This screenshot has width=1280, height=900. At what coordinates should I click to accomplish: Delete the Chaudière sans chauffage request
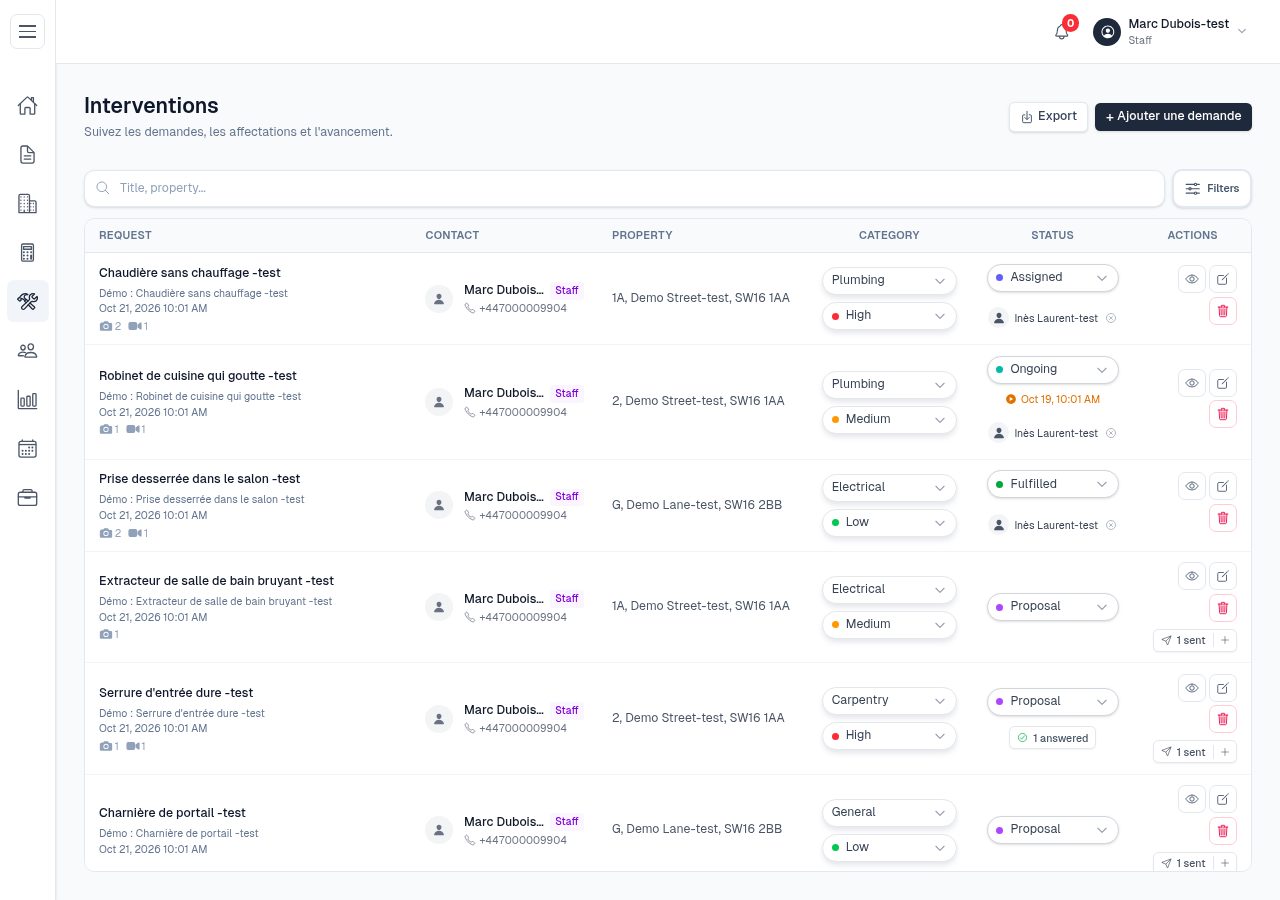[x=1222, y=311]
